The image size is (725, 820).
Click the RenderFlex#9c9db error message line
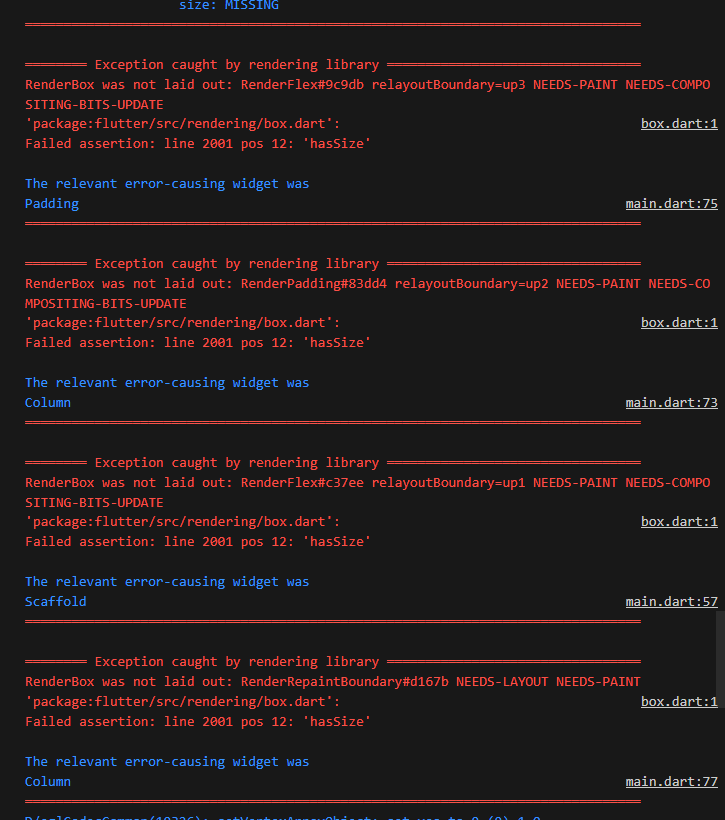[368, 85]
